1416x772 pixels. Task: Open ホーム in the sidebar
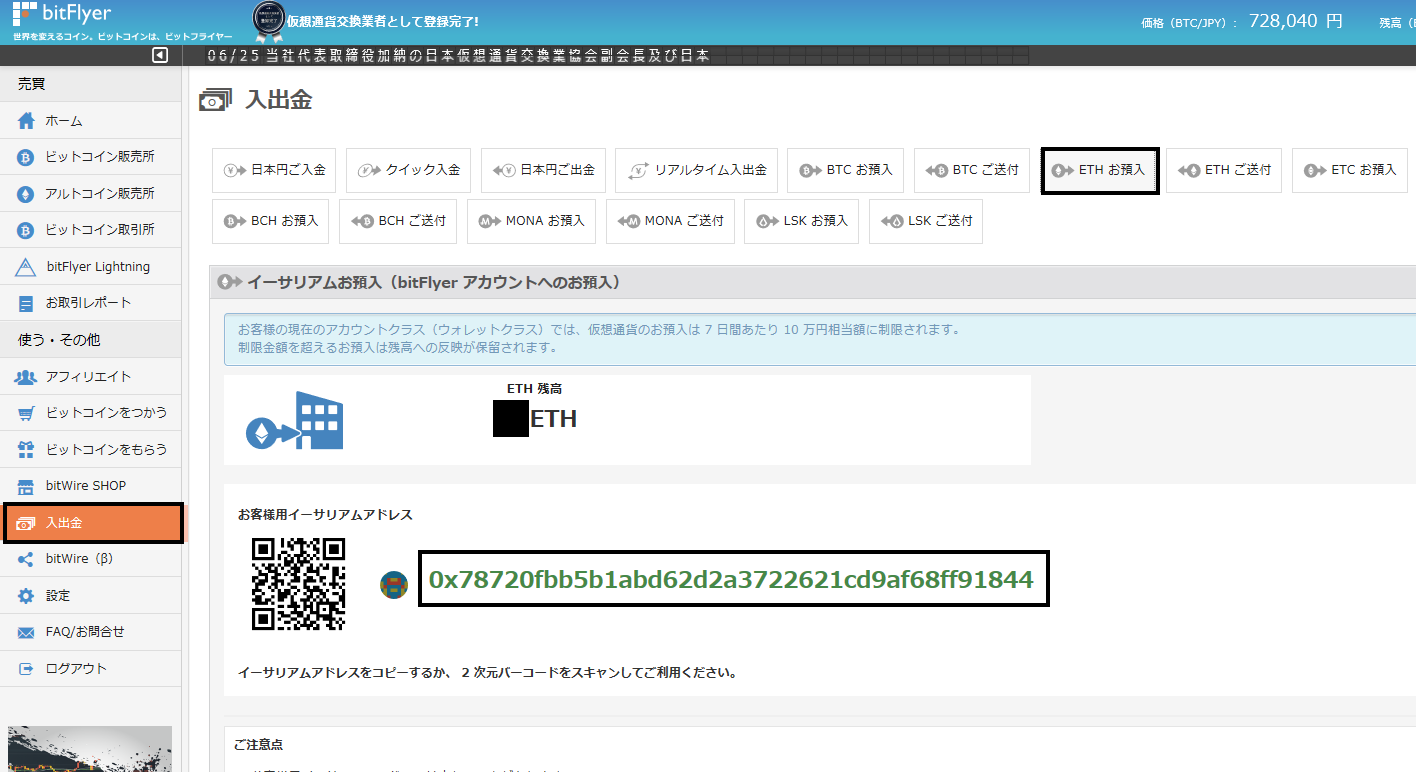point(91,120)
